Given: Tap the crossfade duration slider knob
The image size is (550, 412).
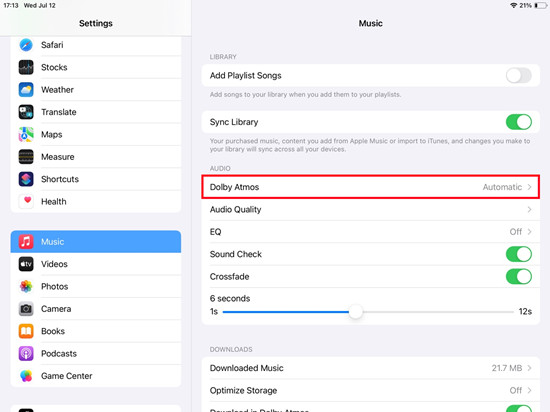Looking at the screenshot, I should point(356,312).
